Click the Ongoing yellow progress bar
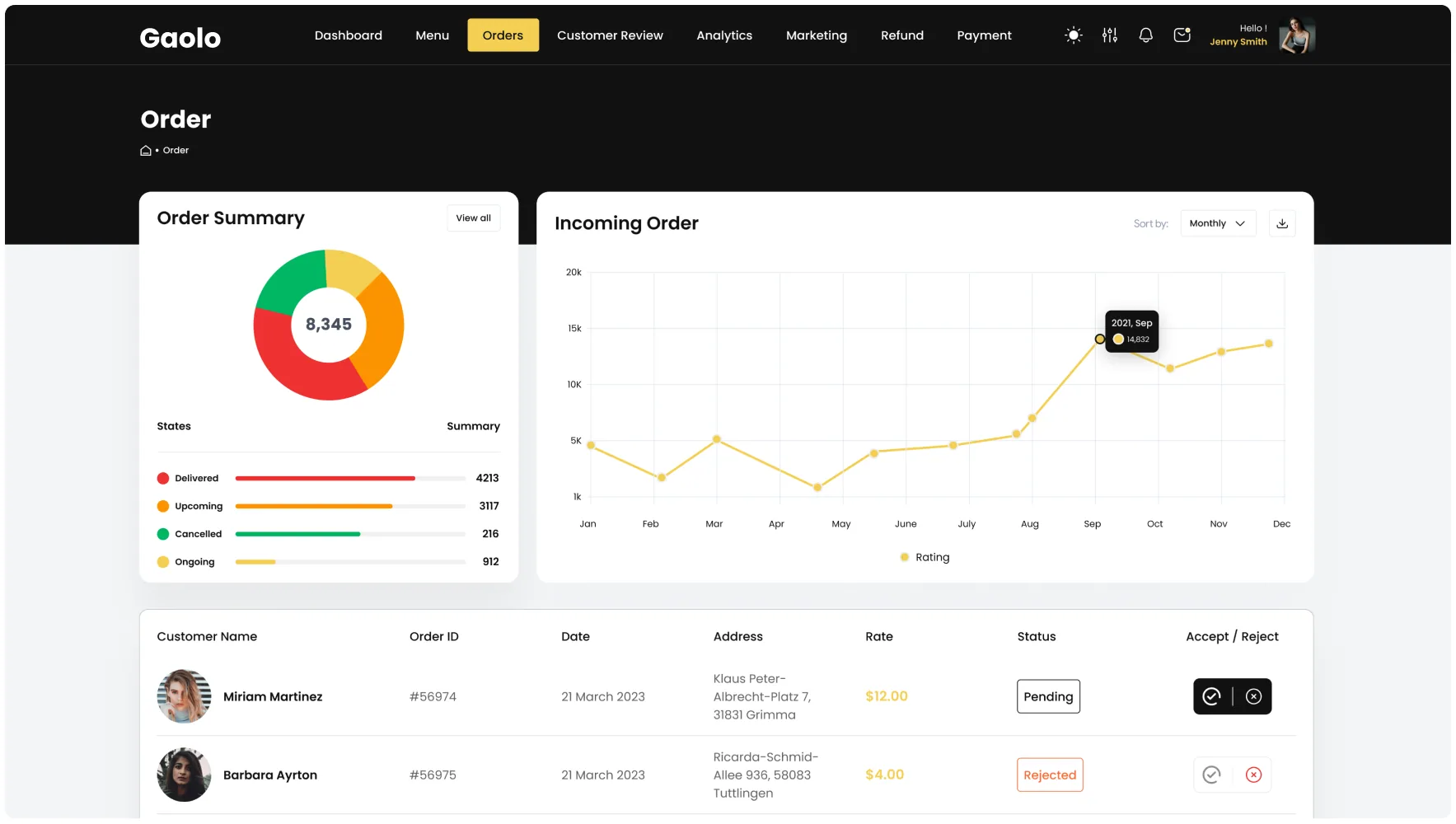 pyautogui.click(x=255, y=562)
